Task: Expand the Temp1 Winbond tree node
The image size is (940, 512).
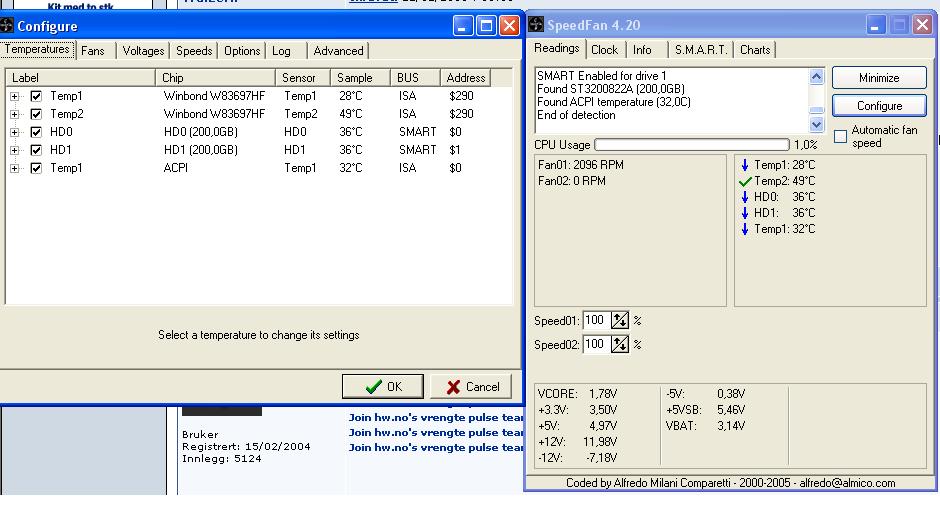Action: [x=14, y=96]
